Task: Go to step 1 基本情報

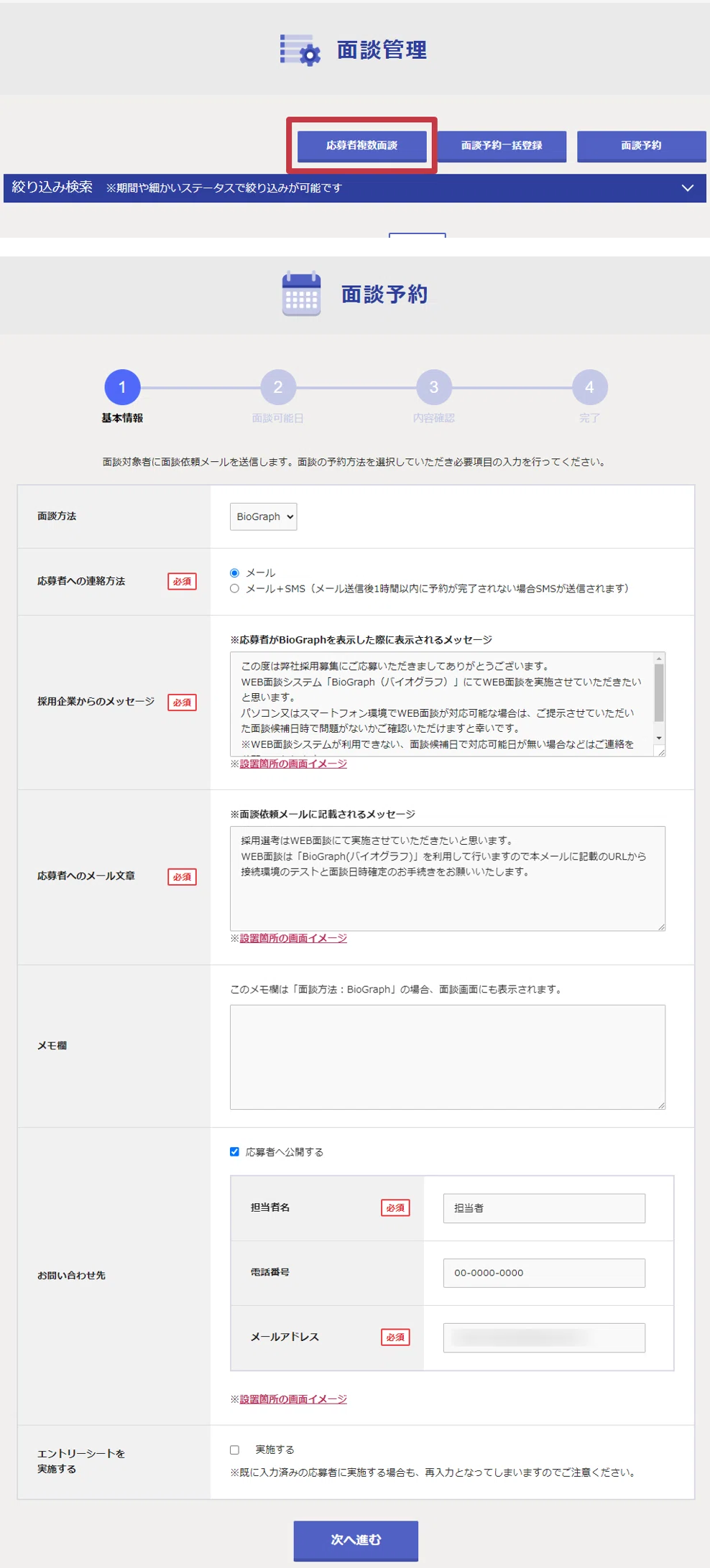Action: point(122,387)
